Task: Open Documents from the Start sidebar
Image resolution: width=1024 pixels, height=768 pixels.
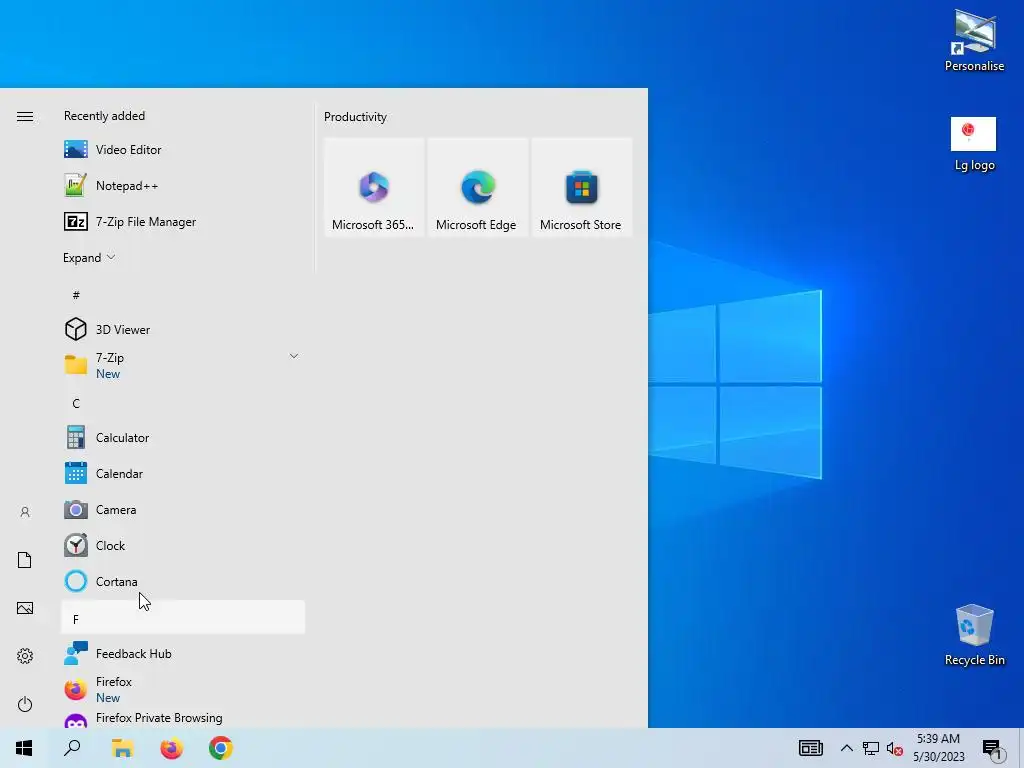Action: tap(25, 560)
